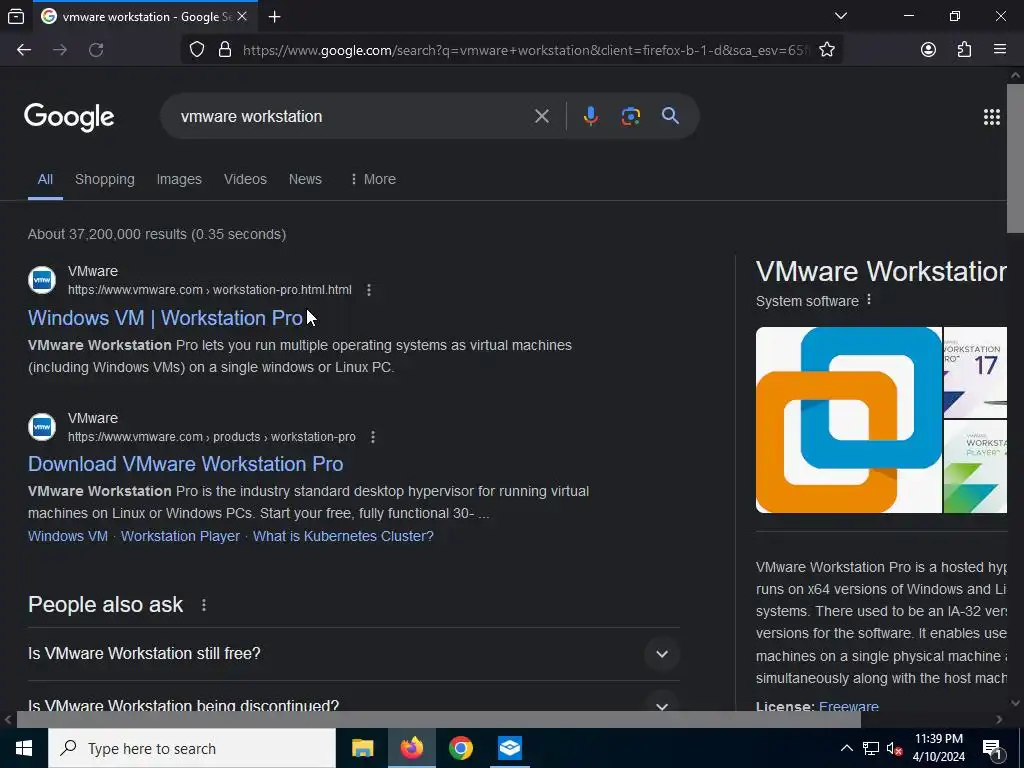Open the Workstation Pro 17 thumbnail

975,372
